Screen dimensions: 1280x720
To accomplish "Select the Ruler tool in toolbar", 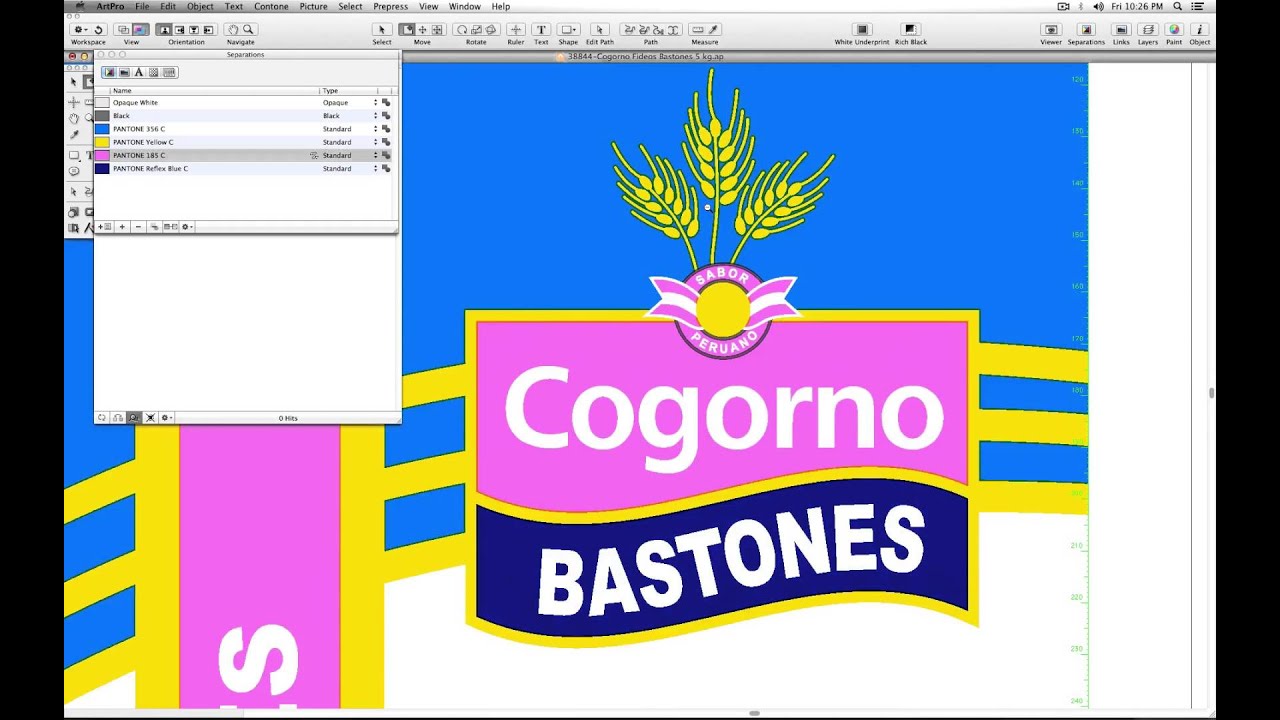I will point(516,30).
